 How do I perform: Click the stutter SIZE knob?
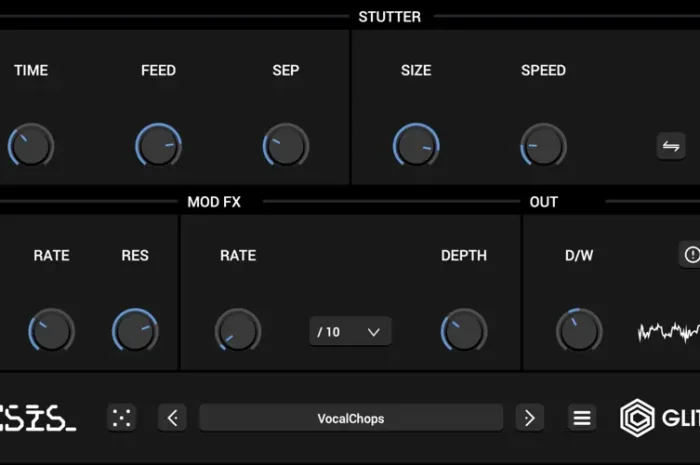point(416,146)
